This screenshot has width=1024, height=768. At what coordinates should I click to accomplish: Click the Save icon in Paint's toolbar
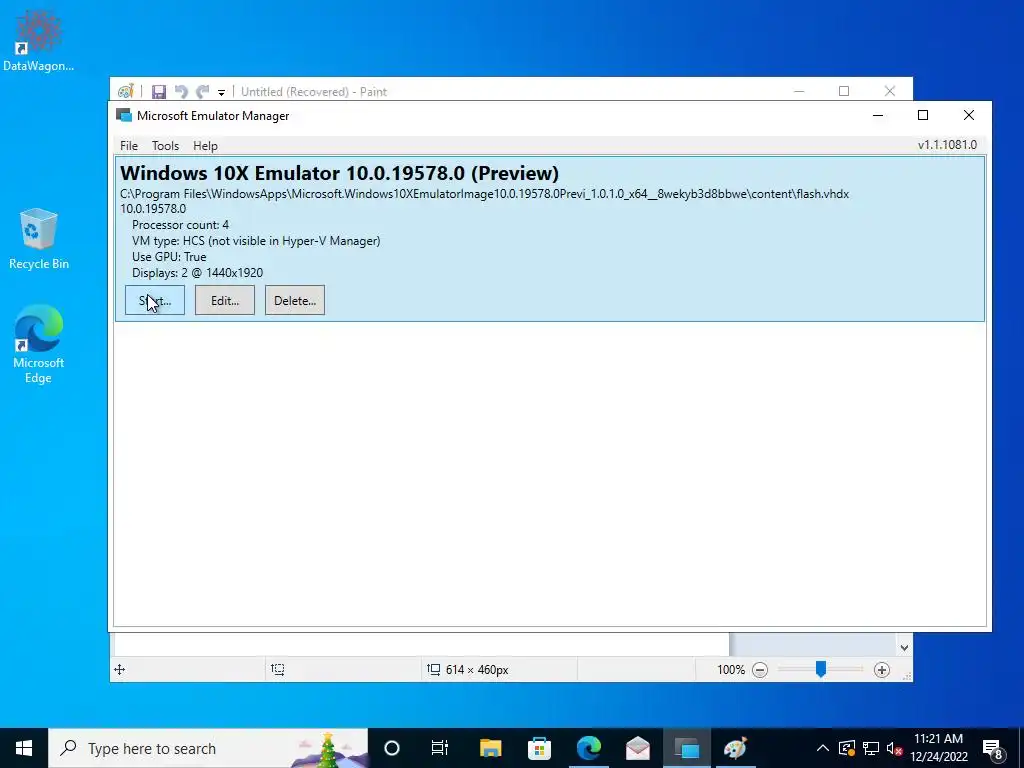159,91
